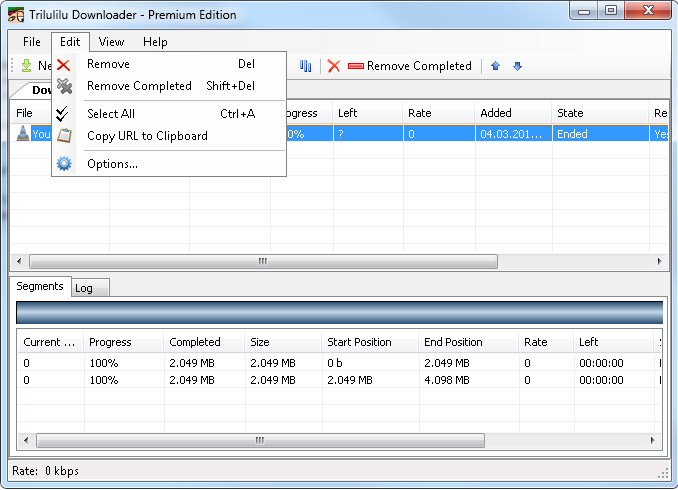Switch to the Segments tab
Screen dimensions: 678x490
[x=40, y=286]
